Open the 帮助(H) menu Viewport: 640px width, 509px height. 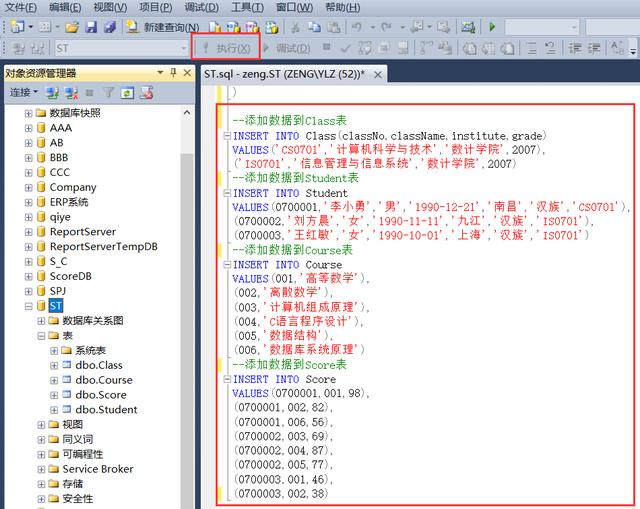pos(342,7)
